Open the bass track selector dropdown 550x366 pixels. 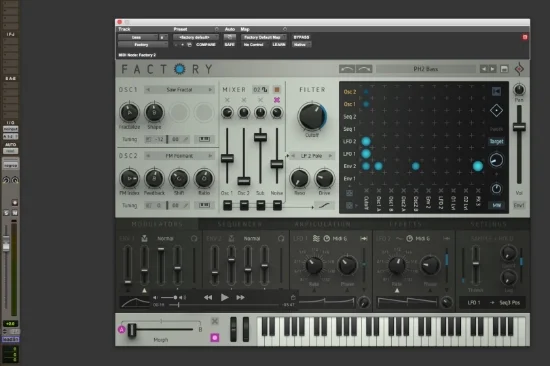coord(138,37)
